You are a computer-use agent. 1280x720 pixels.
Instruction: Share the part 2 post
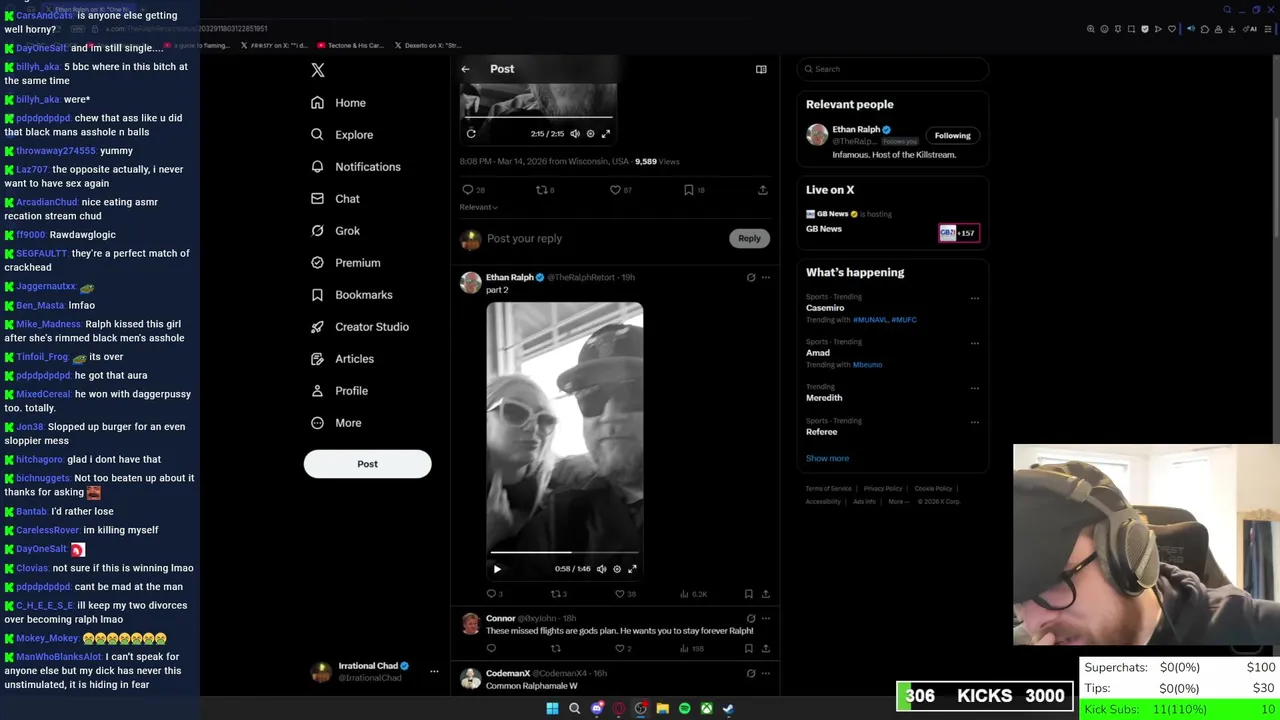coord(766,594)
